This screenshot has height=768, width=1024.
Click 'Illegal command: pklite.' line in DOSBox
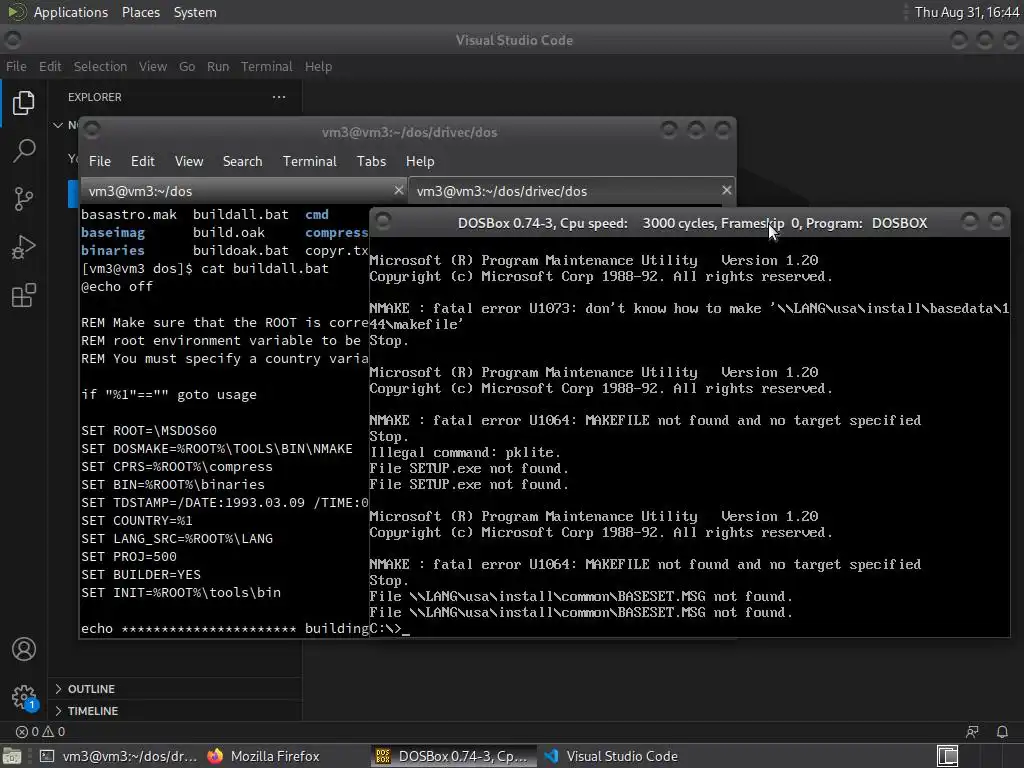click(x=465, y=453)
